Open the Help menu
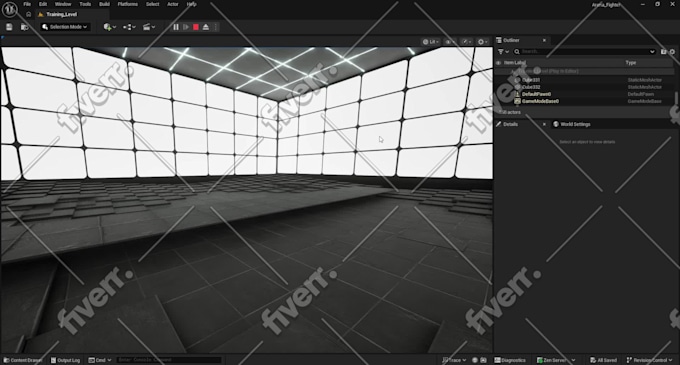The image size is (680, 365). [x=191, y=4]
